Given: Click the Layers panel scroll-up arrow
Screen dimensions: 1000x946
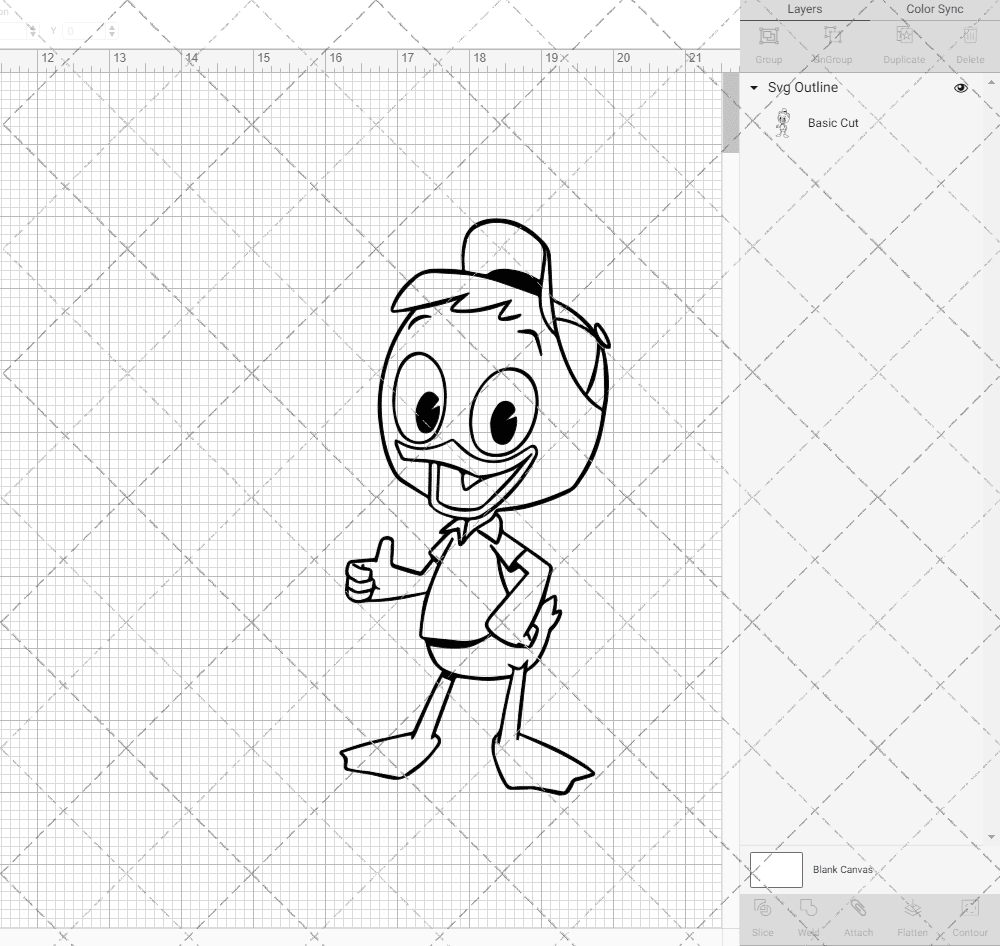Looking at the screenshot, I should [x=990, y=83].
